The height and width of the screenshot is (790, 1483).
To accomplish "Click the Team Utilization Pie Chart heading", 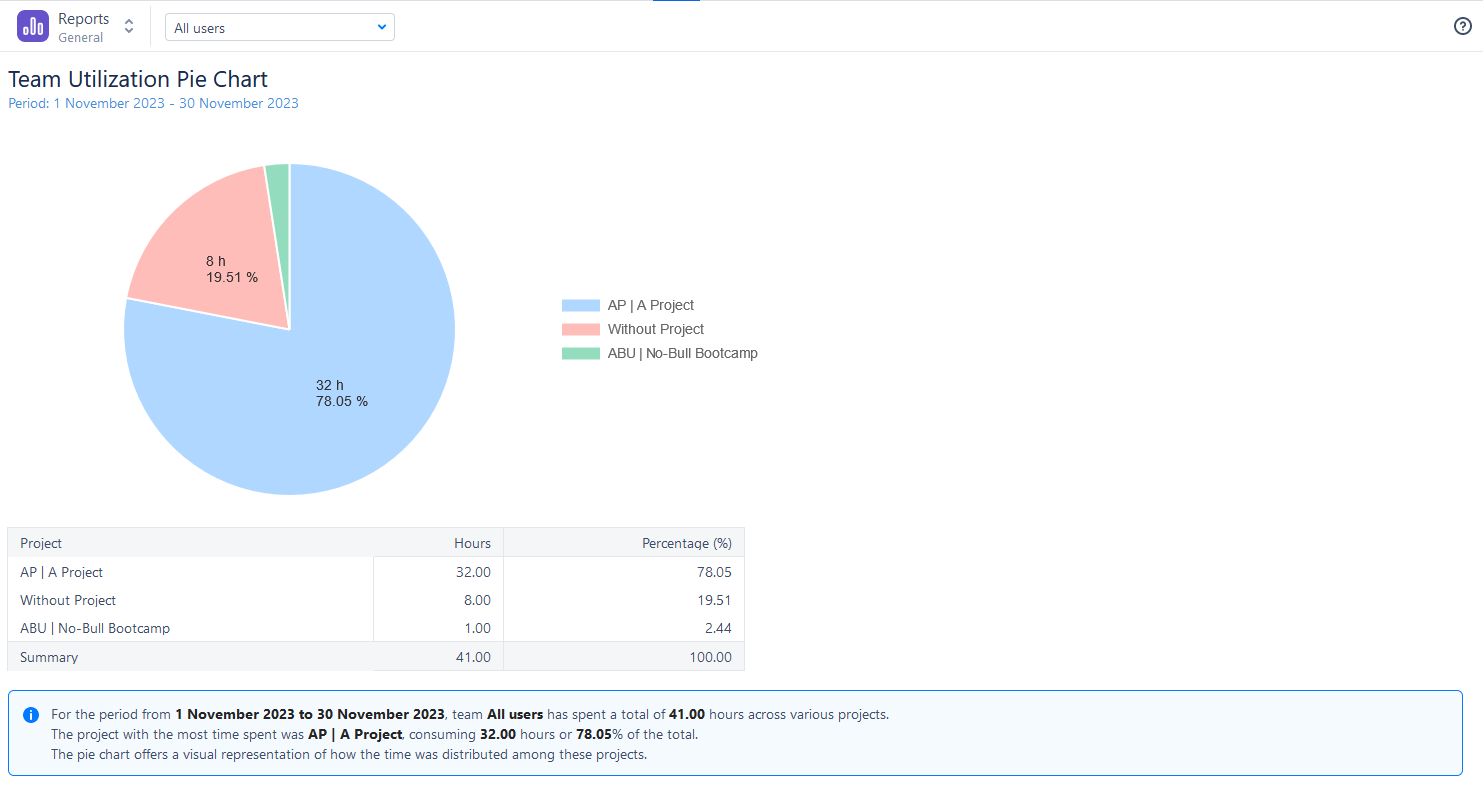I will 138,79.
